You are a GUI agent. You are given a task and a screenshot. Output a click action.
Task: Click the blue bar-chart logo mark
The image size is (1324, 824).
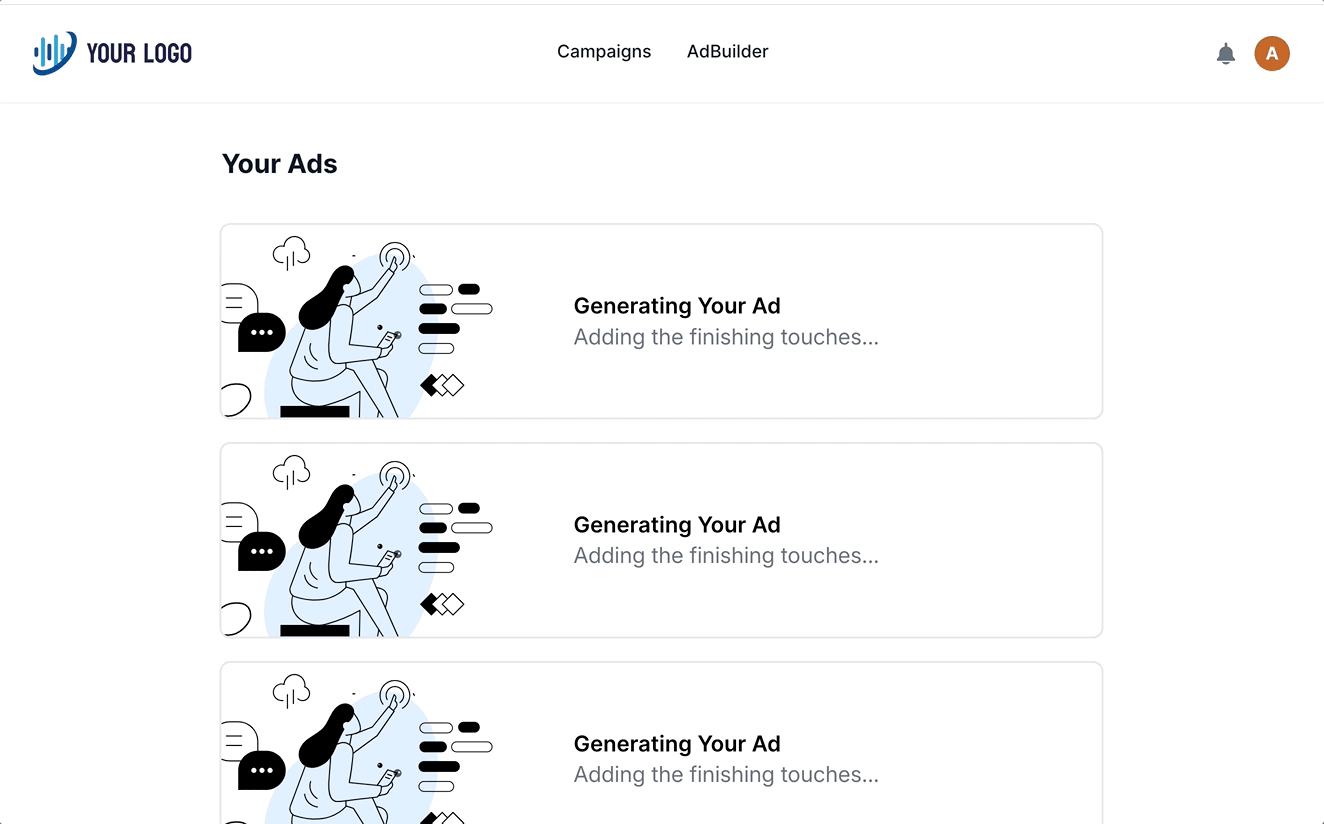pos(53,50)
